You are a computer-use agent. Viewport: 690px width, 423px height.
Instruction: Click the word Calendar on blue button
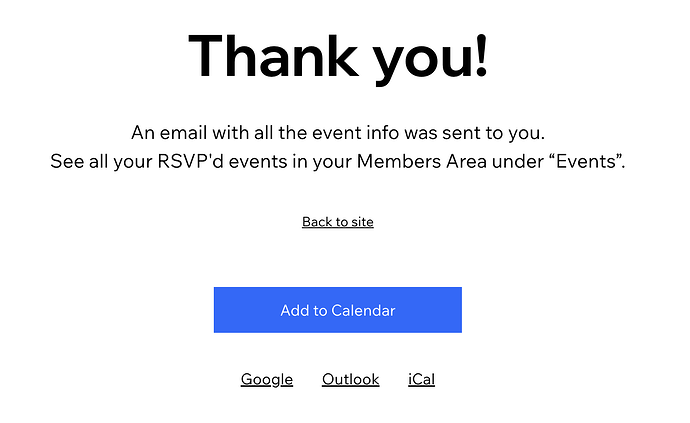[x=363, y=310]
